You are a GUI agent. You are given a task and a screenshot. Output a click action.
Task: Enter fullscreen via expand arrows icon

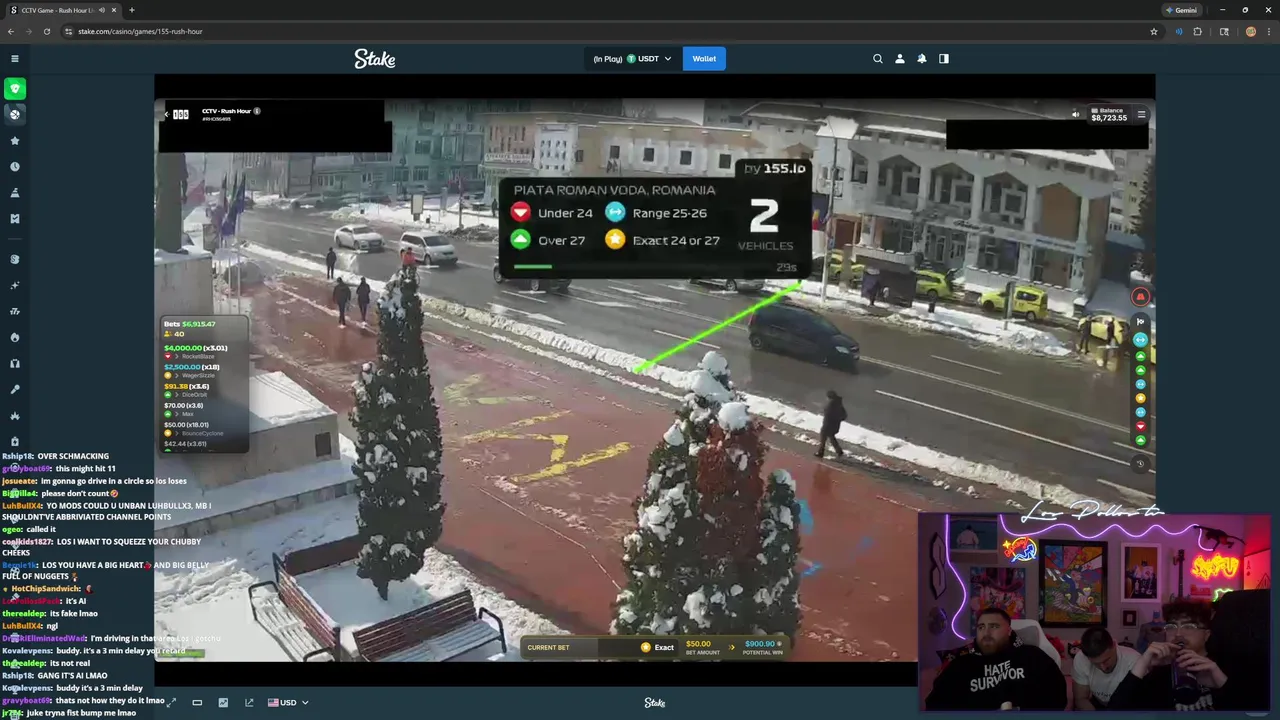pyautogui.click(x=171, y=702)
